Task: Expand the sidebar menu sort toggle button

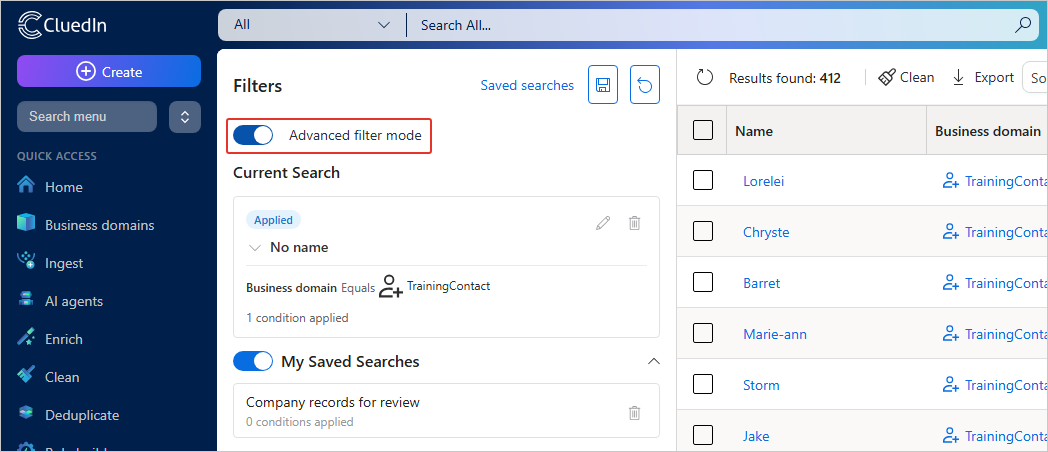Action: [184, 117]
